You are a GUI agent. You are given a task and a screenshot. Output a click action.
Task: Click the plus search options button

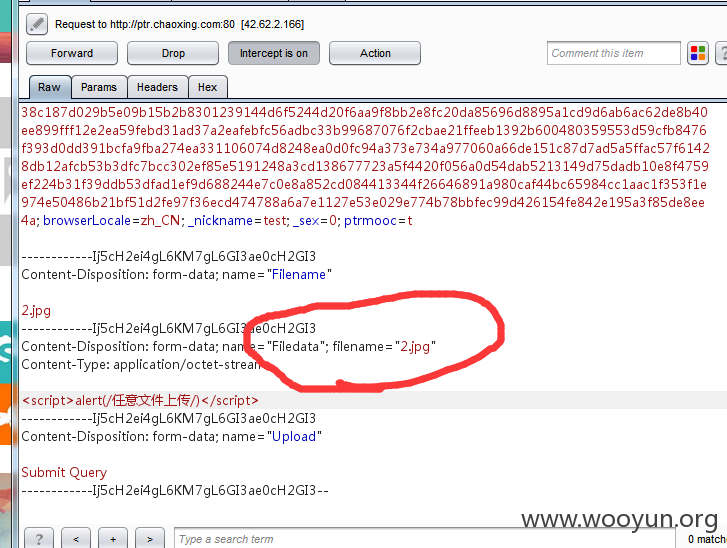113,539
